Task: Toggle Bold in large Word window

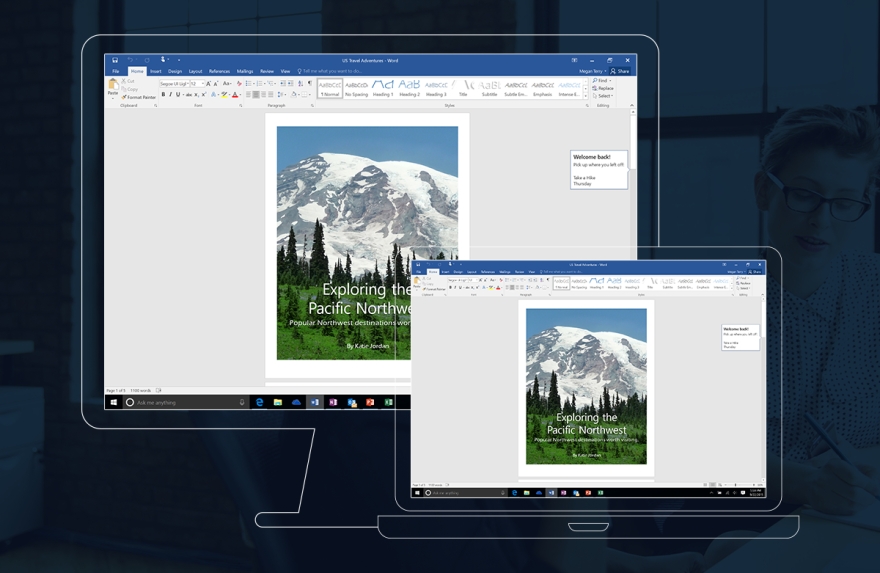Action: (163, 94)
